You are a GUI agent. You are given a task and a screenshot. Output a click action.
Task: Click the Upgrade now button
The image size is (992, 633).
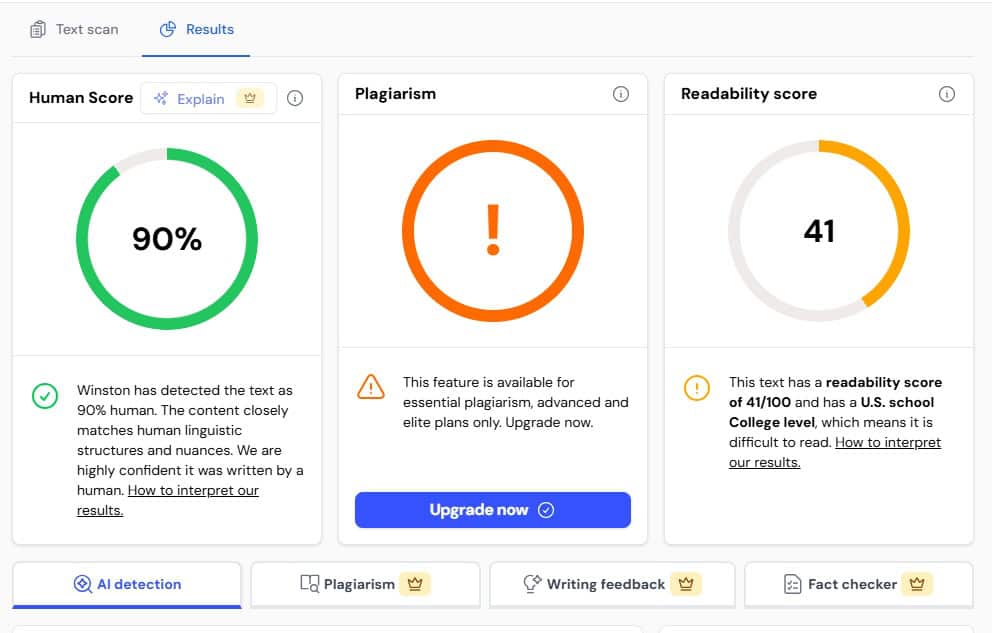492,510
